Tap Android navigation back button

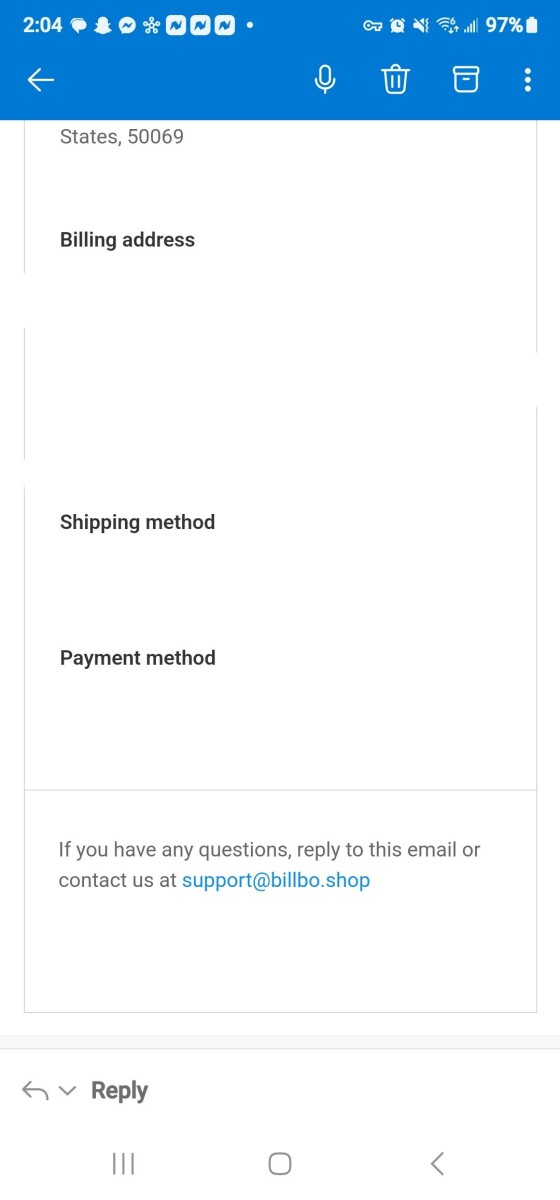tap(437, 1163)
